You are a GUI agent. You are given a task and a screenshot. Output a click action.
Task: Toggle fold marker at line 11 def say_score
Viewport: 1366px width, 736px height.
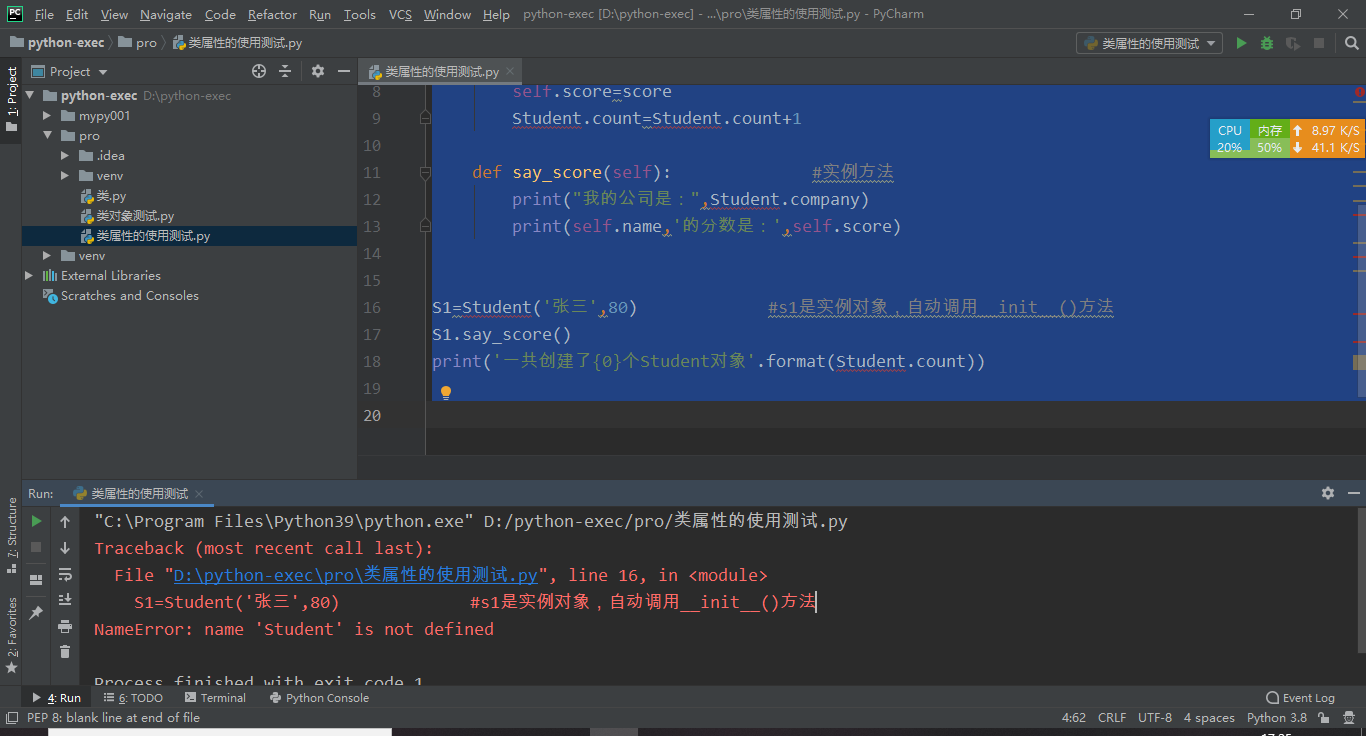point(425,173)
